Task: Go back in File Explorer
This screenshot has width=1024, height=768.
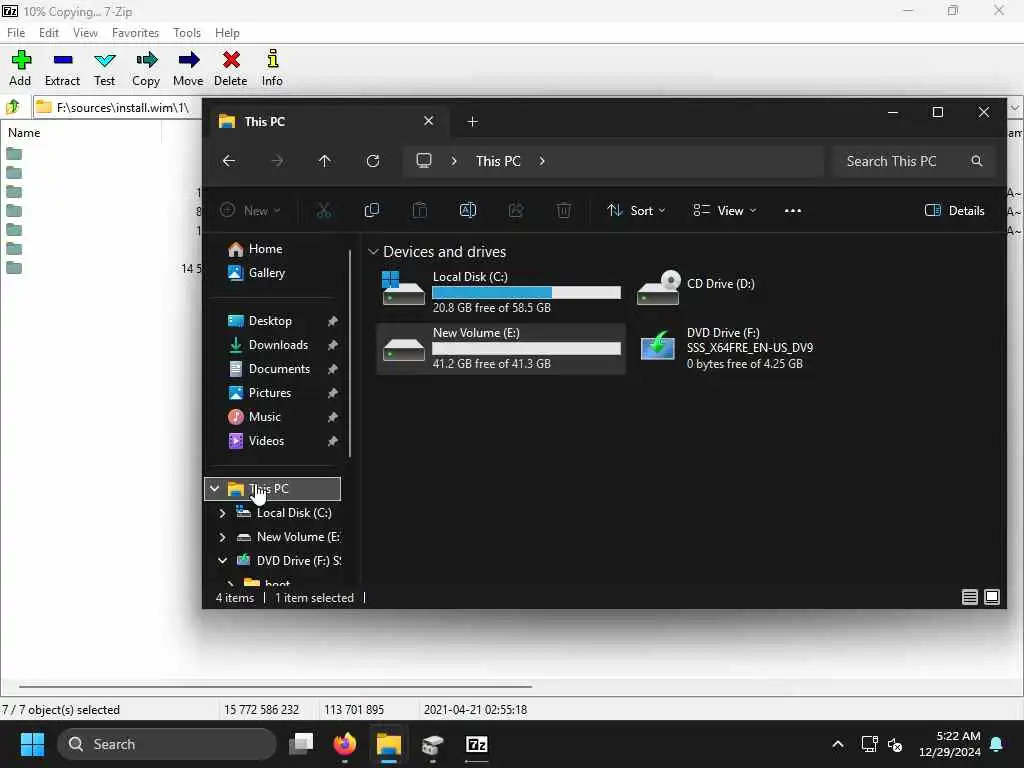Action: tap(229, 161)
